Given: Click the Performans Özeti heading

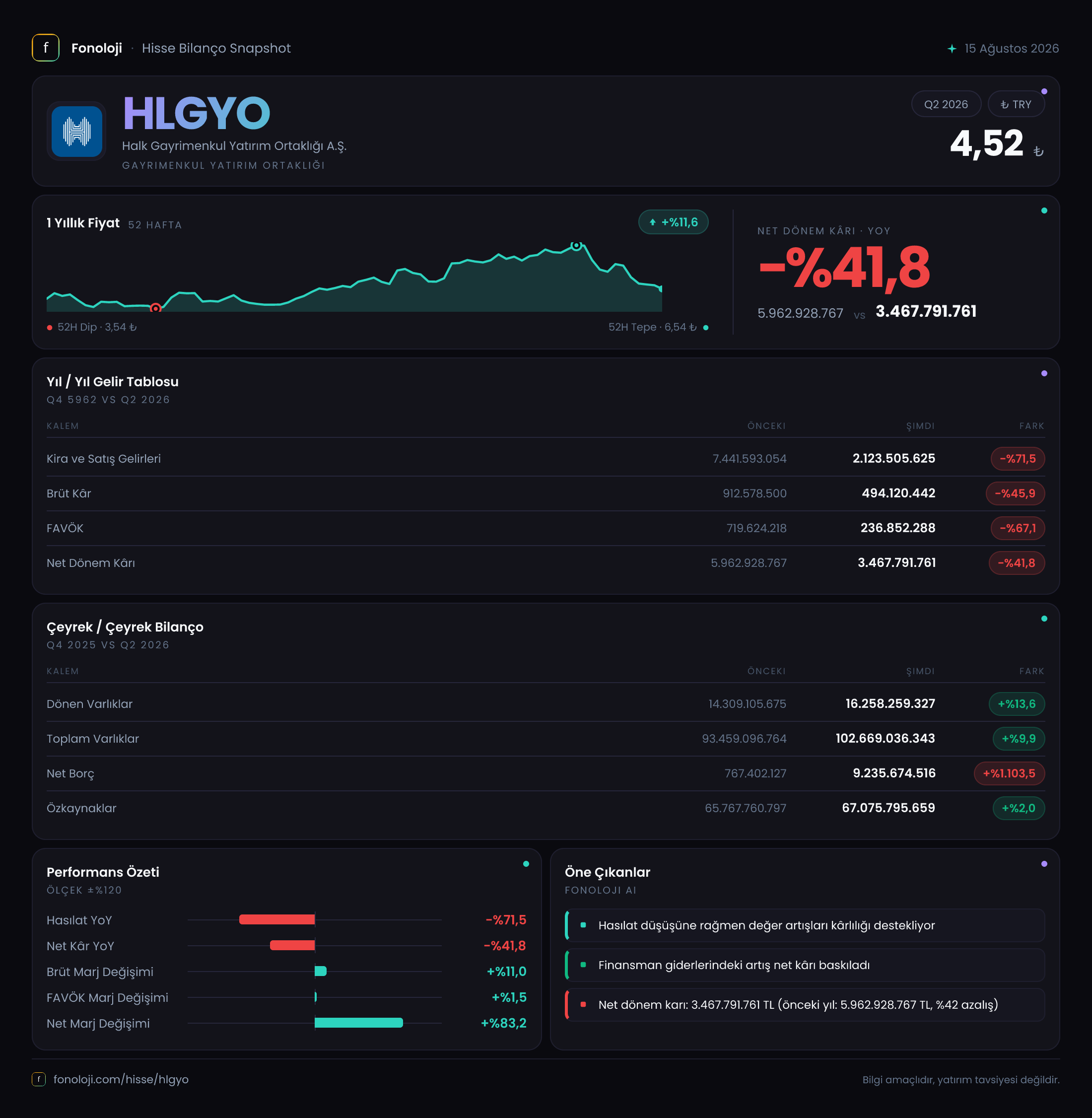Looking at the screenshot, I should (x=103, y=872).
